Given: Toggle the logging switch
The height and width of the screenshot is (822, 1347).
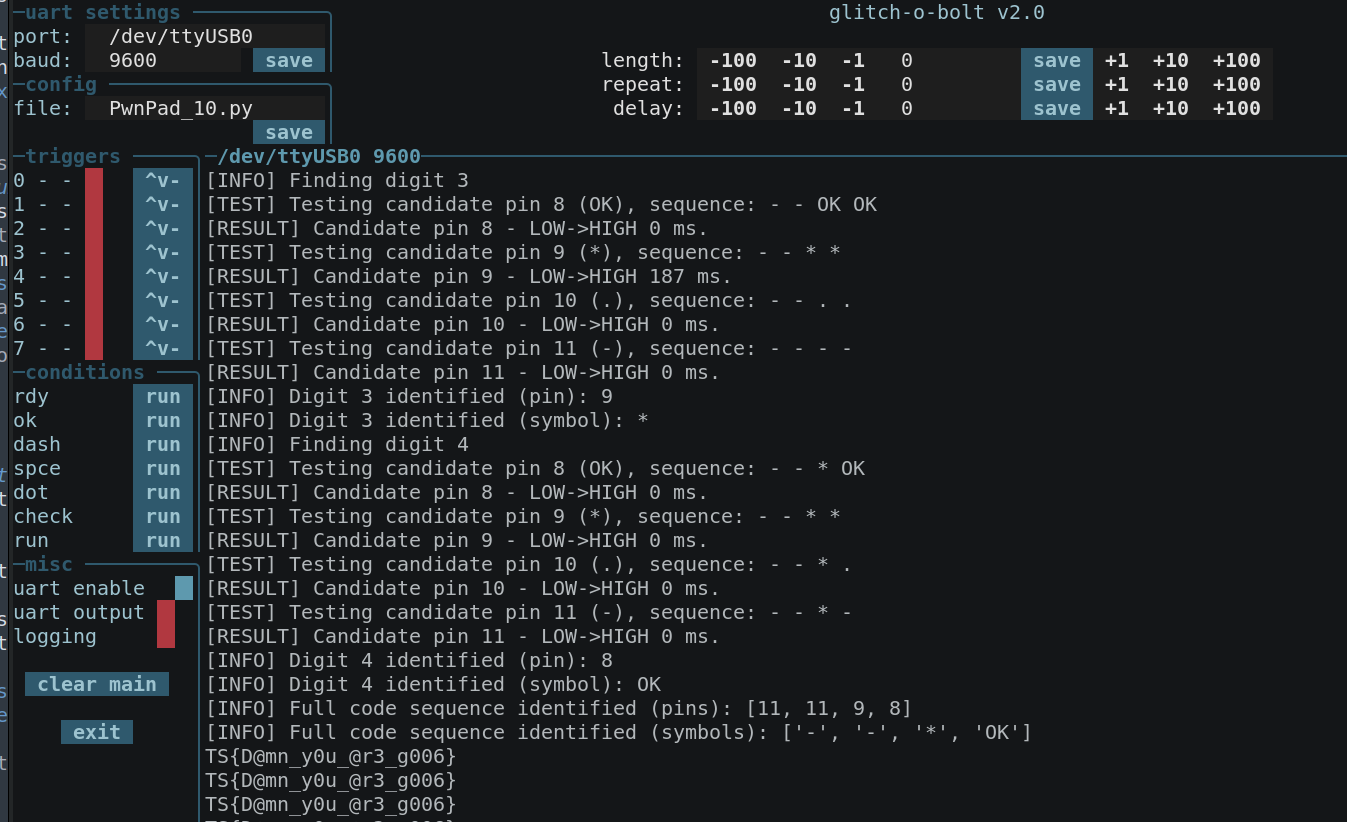Looking at the screenshot, I should (x=166, y=636).
